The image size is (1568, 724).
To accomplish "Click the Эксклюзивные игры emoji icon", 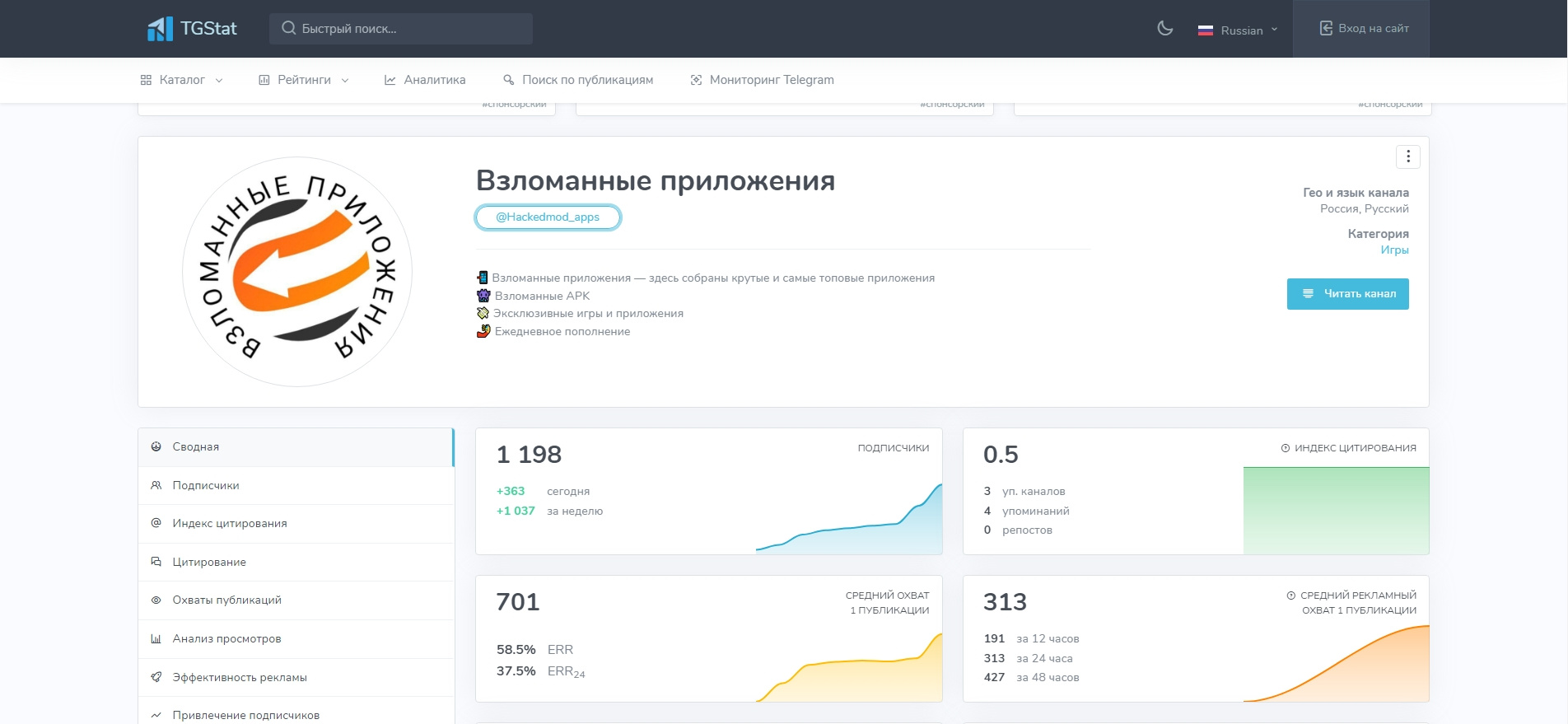I will point(483,313).
